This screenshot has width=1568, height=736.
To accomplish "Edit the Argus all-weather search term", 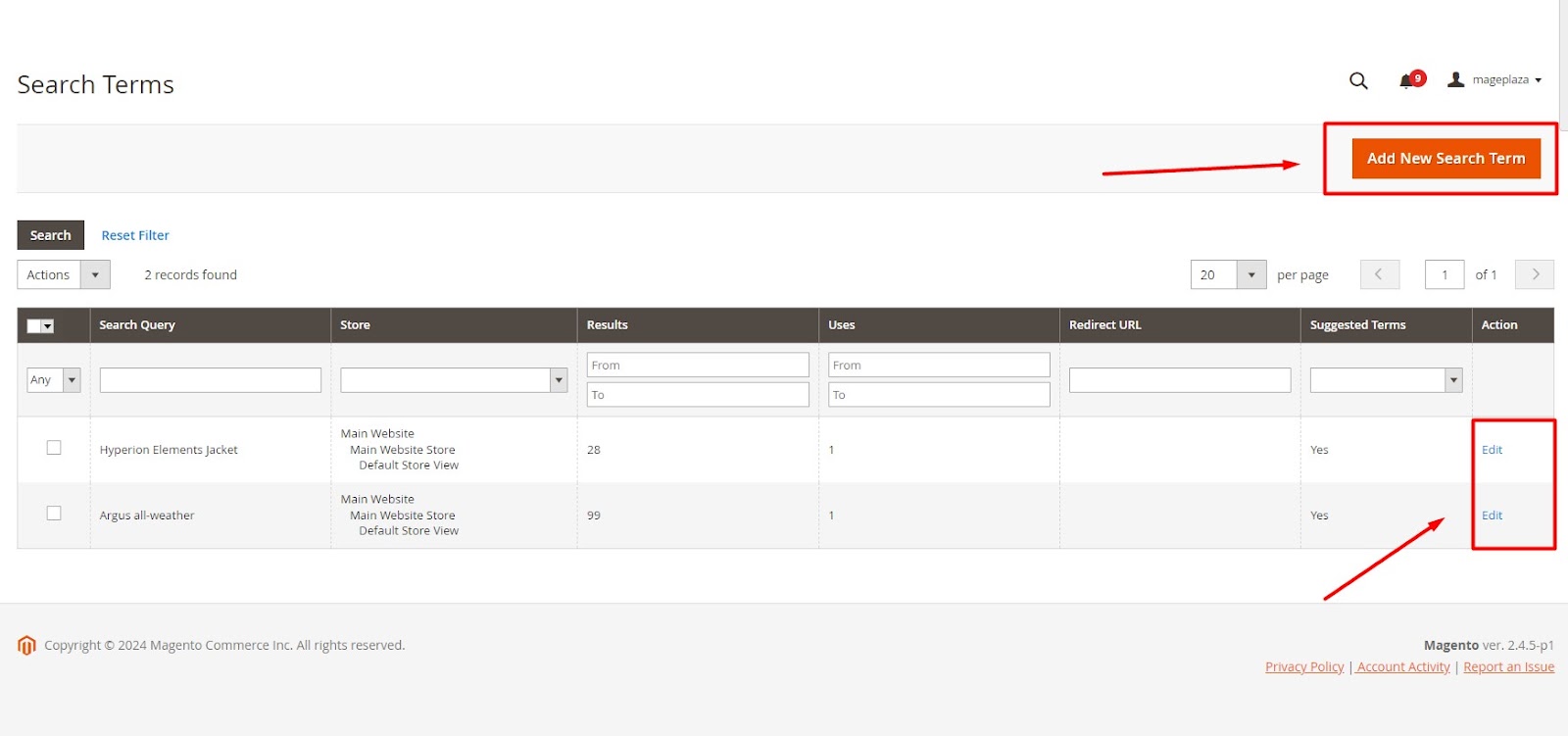I will click(1492, 515).
